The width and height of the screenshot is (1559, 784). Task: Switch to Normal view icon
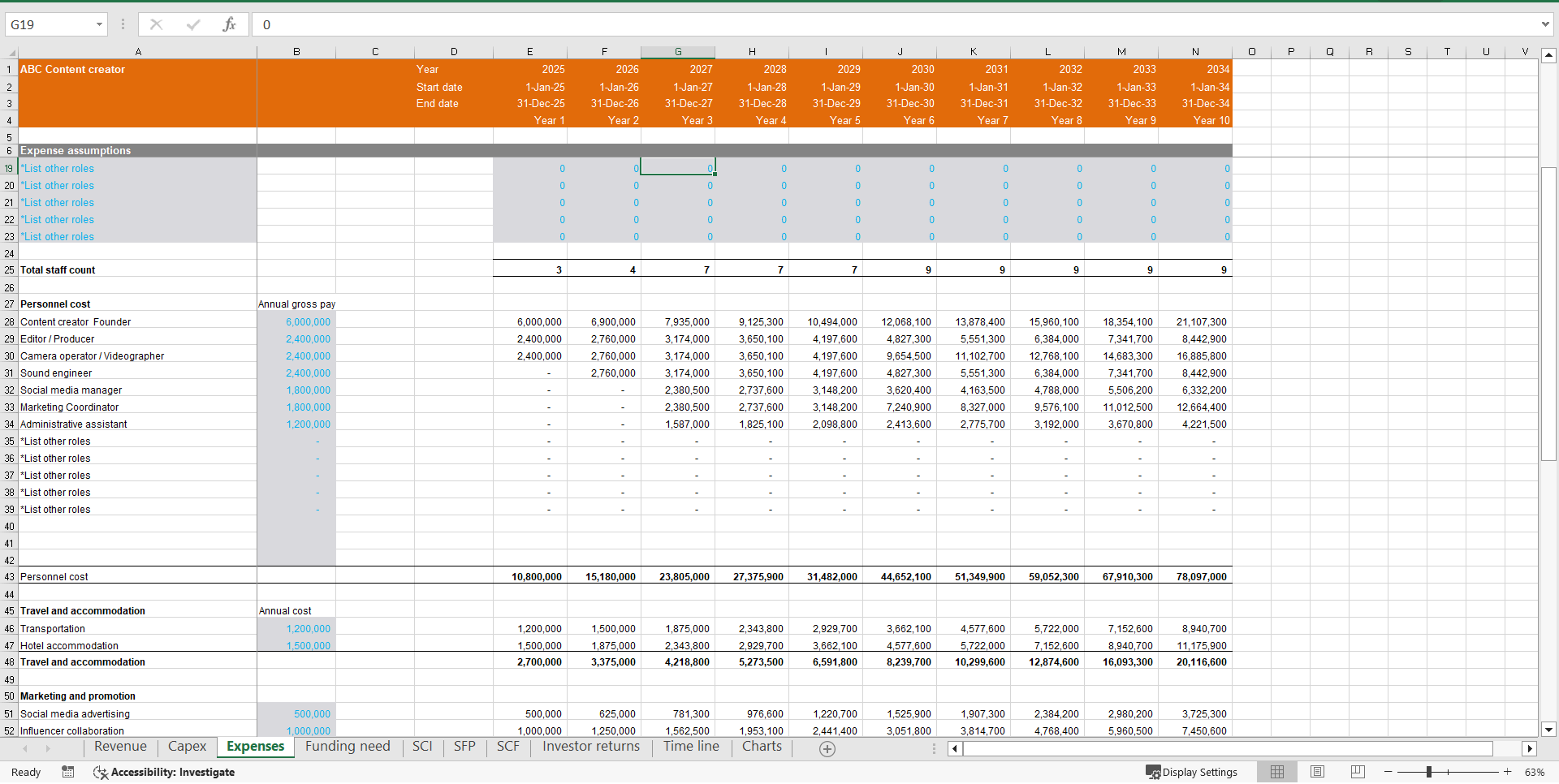coord(1277,772)
